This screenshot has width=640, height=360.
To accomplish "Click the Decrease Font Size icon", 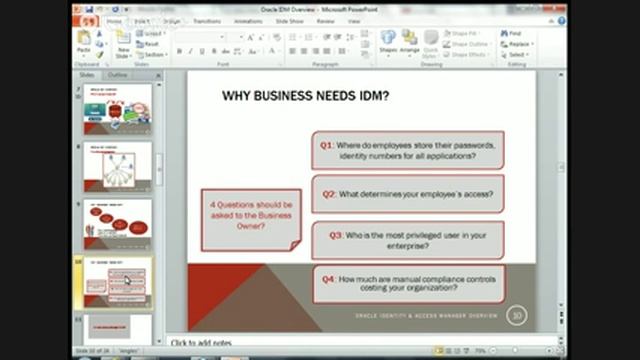I will click(x=262, y=38).
